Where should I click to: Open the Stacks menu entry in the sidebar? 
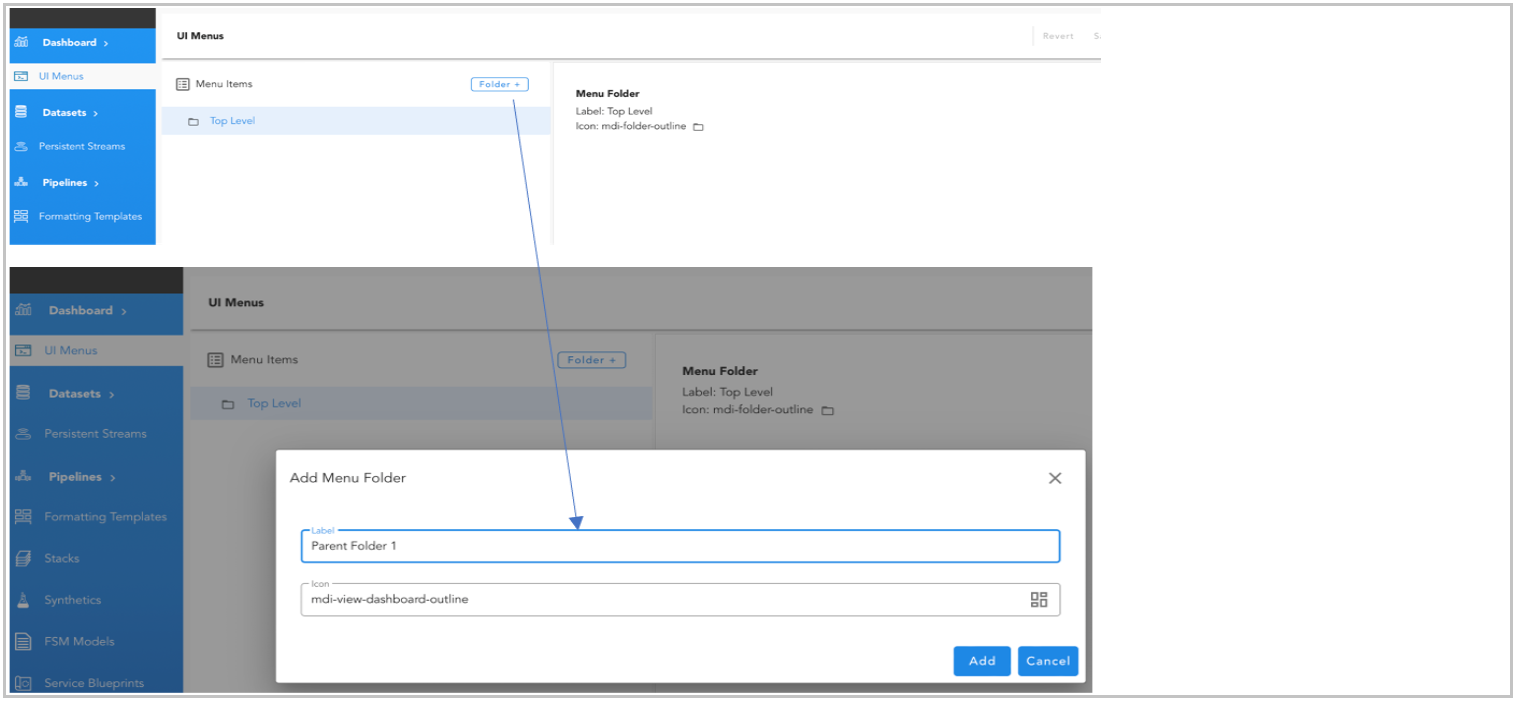click(62, 559)
